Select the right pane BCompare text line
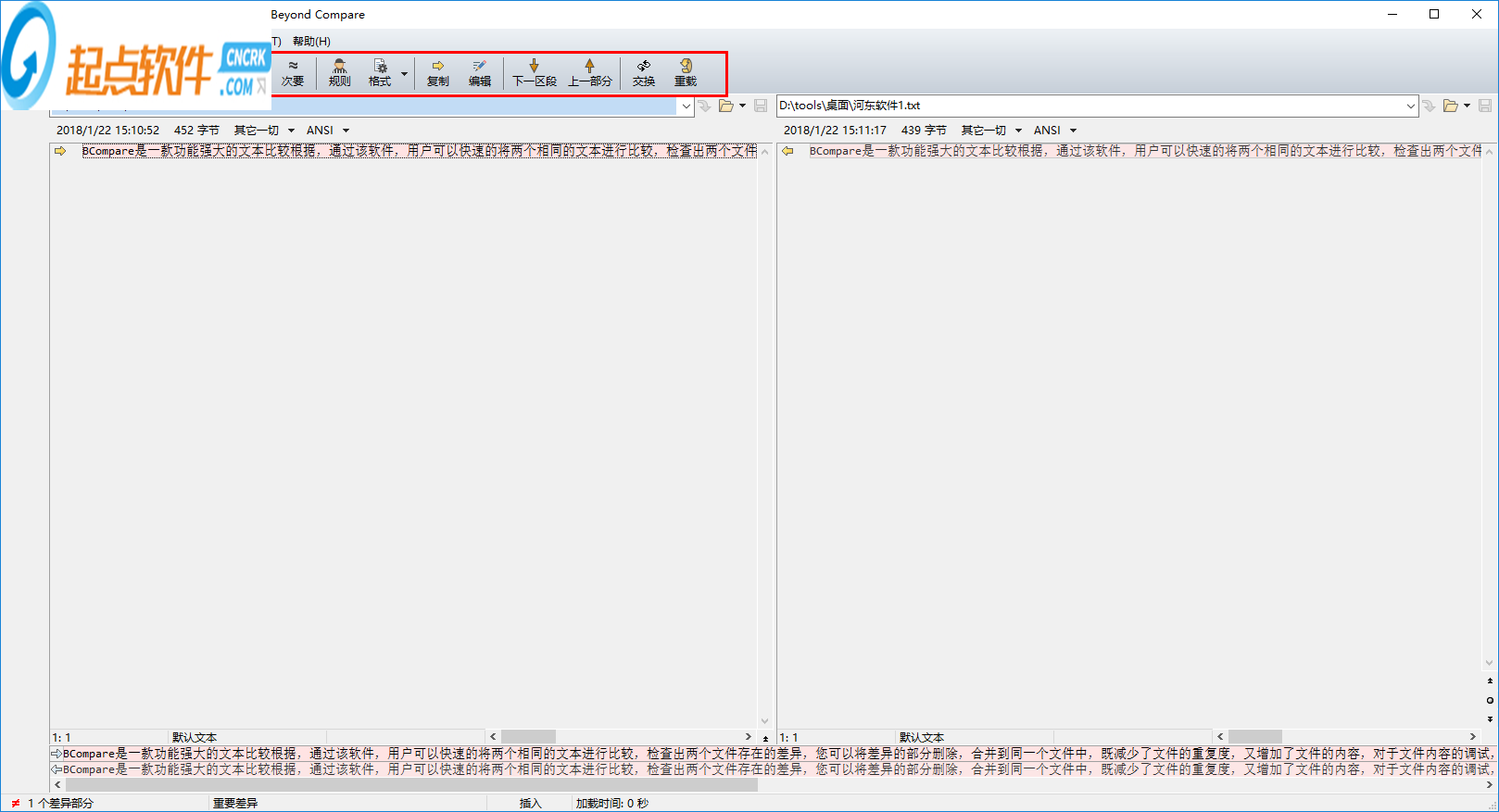The image size is (1499, 812). pos(1146,151)
